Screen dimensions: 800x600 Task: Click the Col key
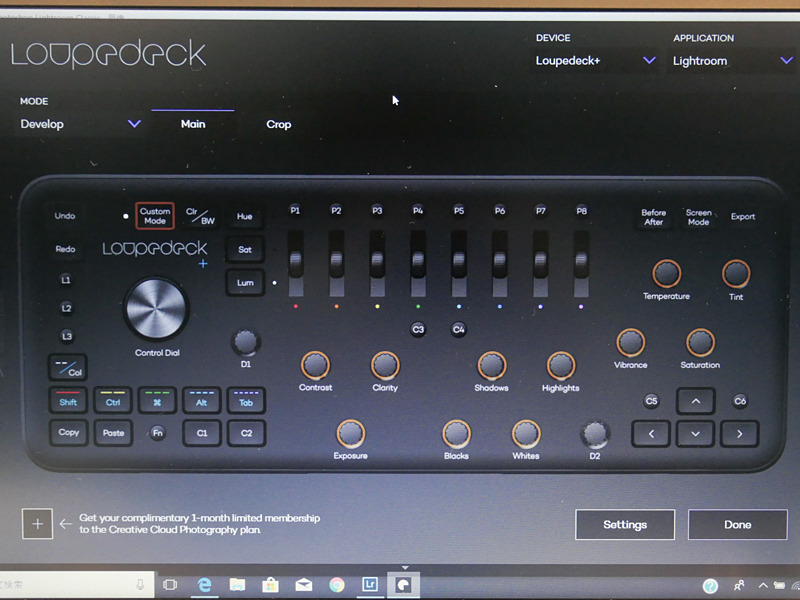pyautogui.click(x=68, y=367)
